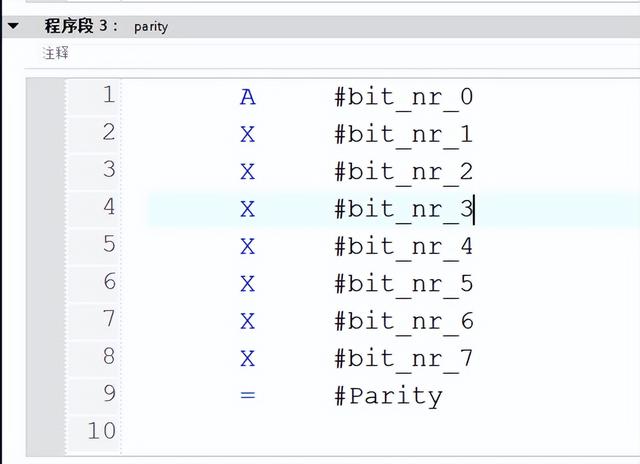Click operand #Parity

tap(388, 396)
